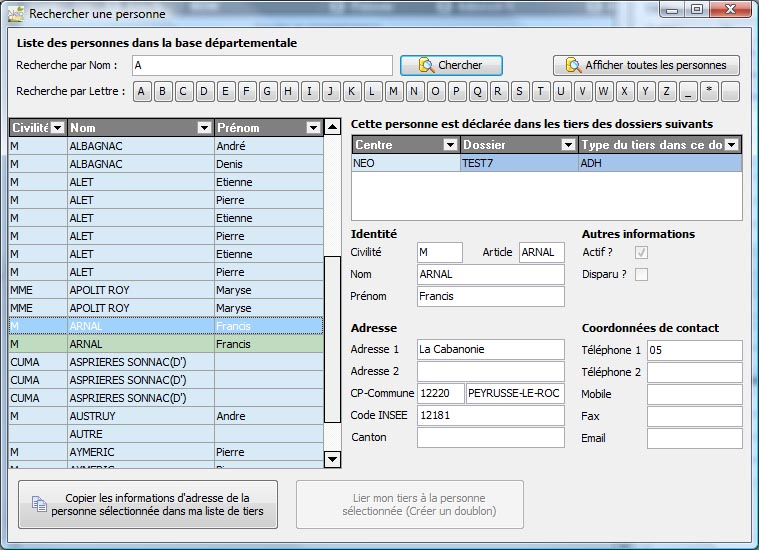This screenshot has height=550, width=759.
Task: Click the Fax input field
Action: 695,416
